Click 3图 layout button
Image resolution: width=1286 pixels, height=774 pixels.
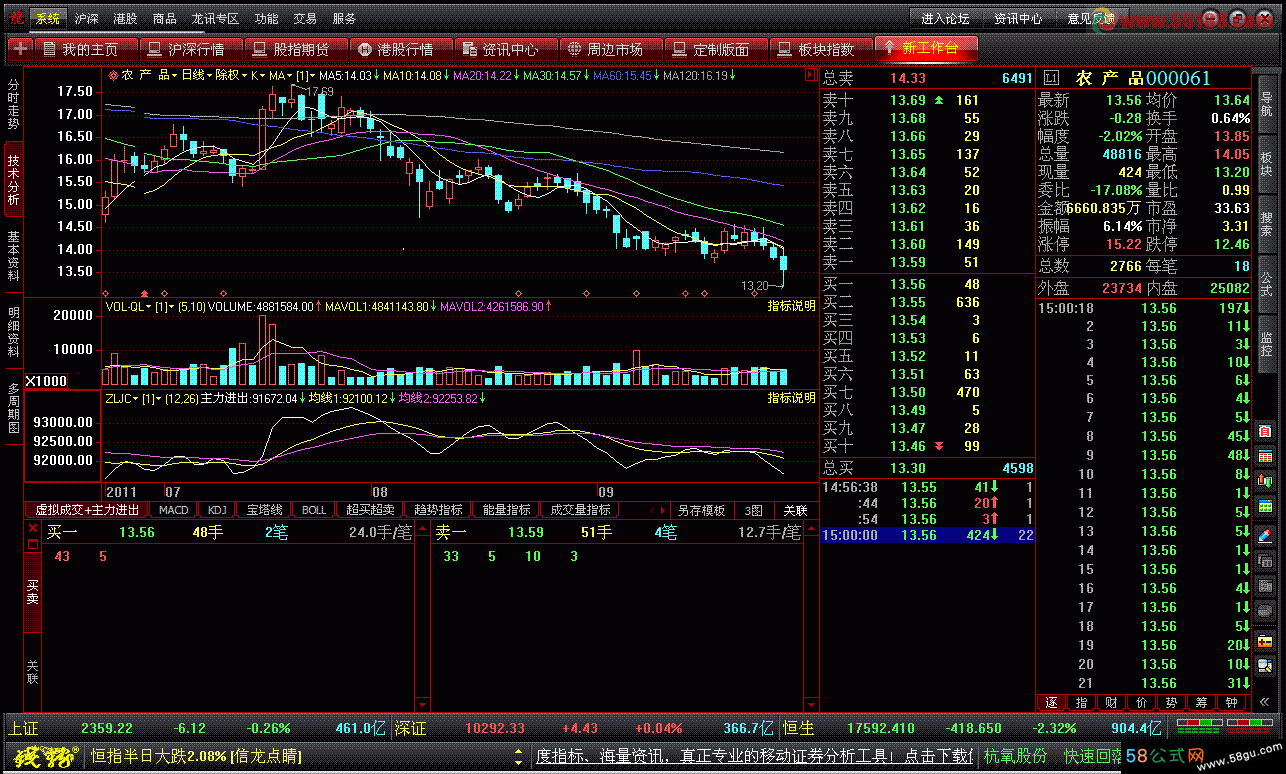point(754,510)
